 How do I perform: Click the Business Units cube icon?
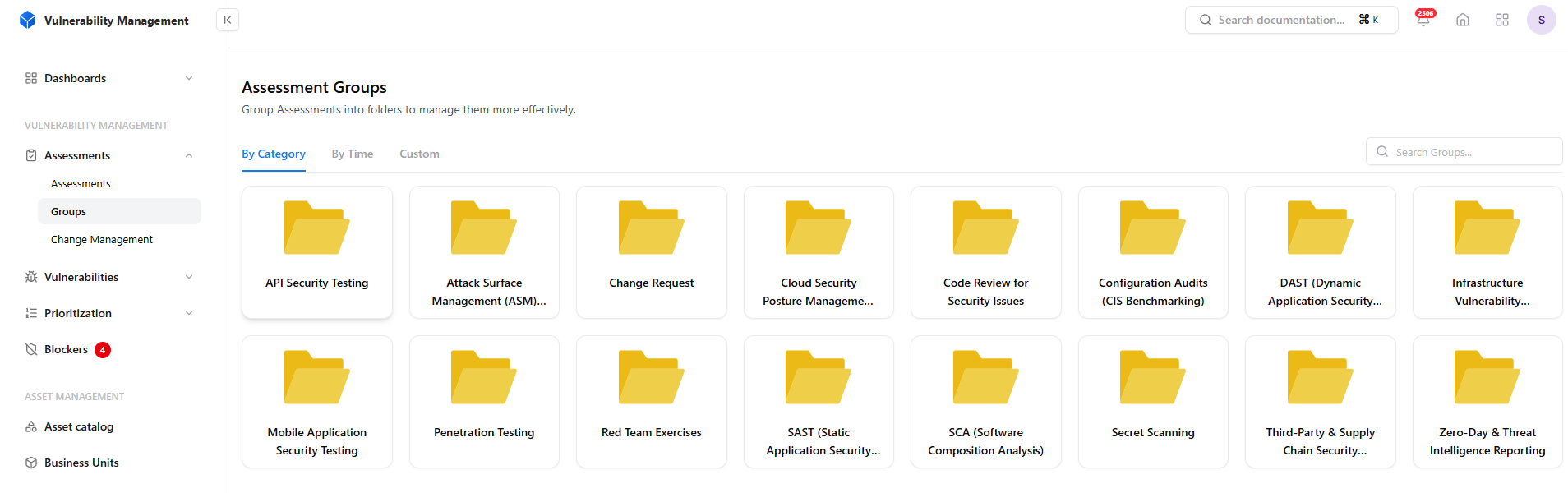click(x=31, y=463)
